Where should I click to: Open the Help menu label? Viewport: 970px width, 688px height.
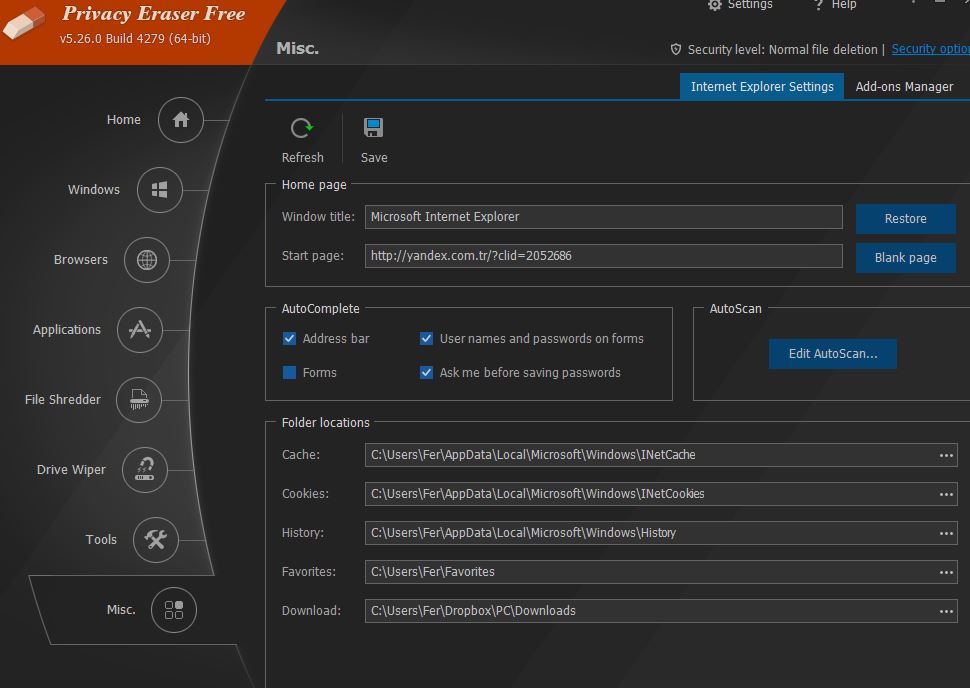coord(844,5)
